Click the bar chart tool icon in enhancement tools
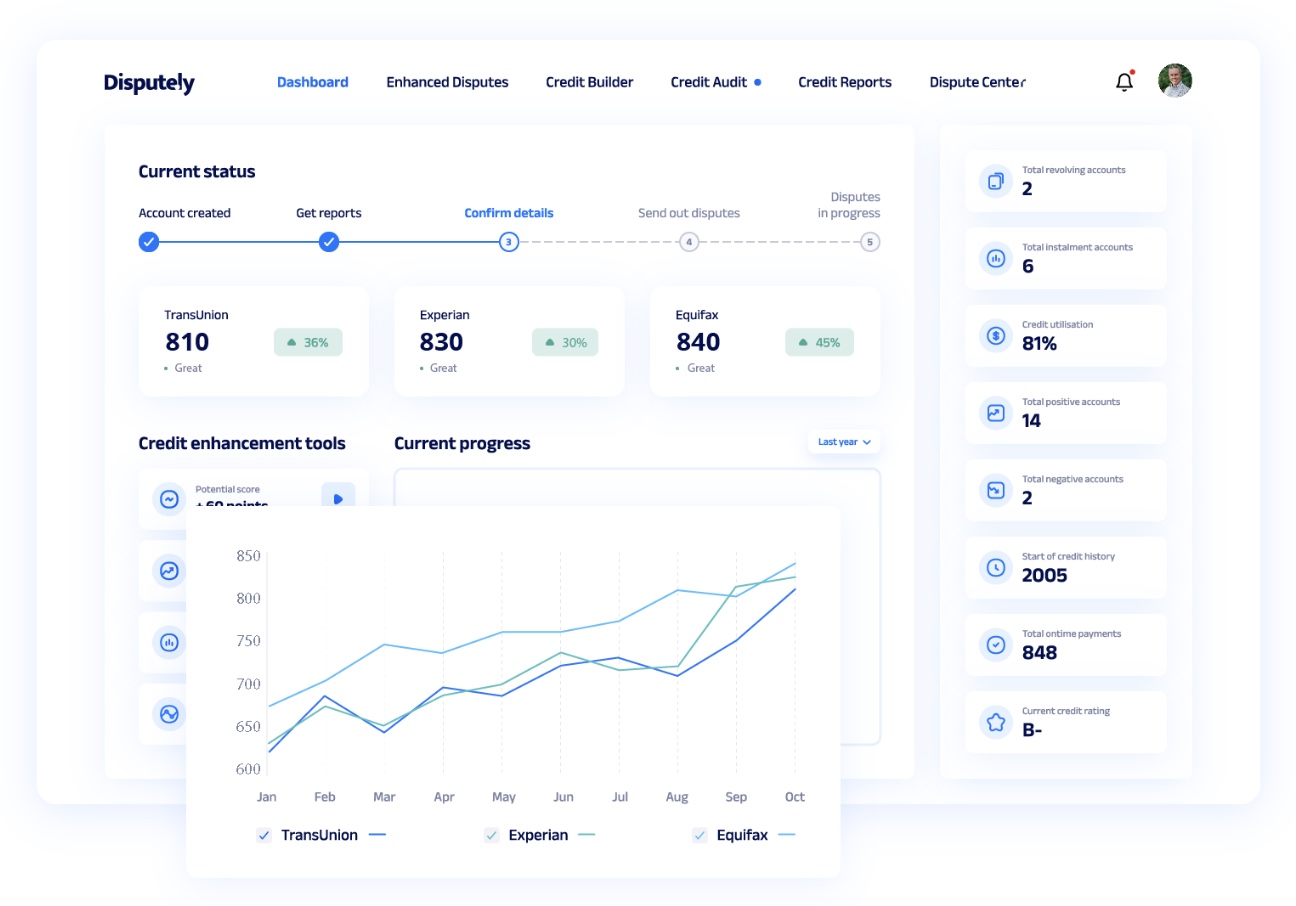This screenshot has height=906, width=1296. click(x=169, y=642)
